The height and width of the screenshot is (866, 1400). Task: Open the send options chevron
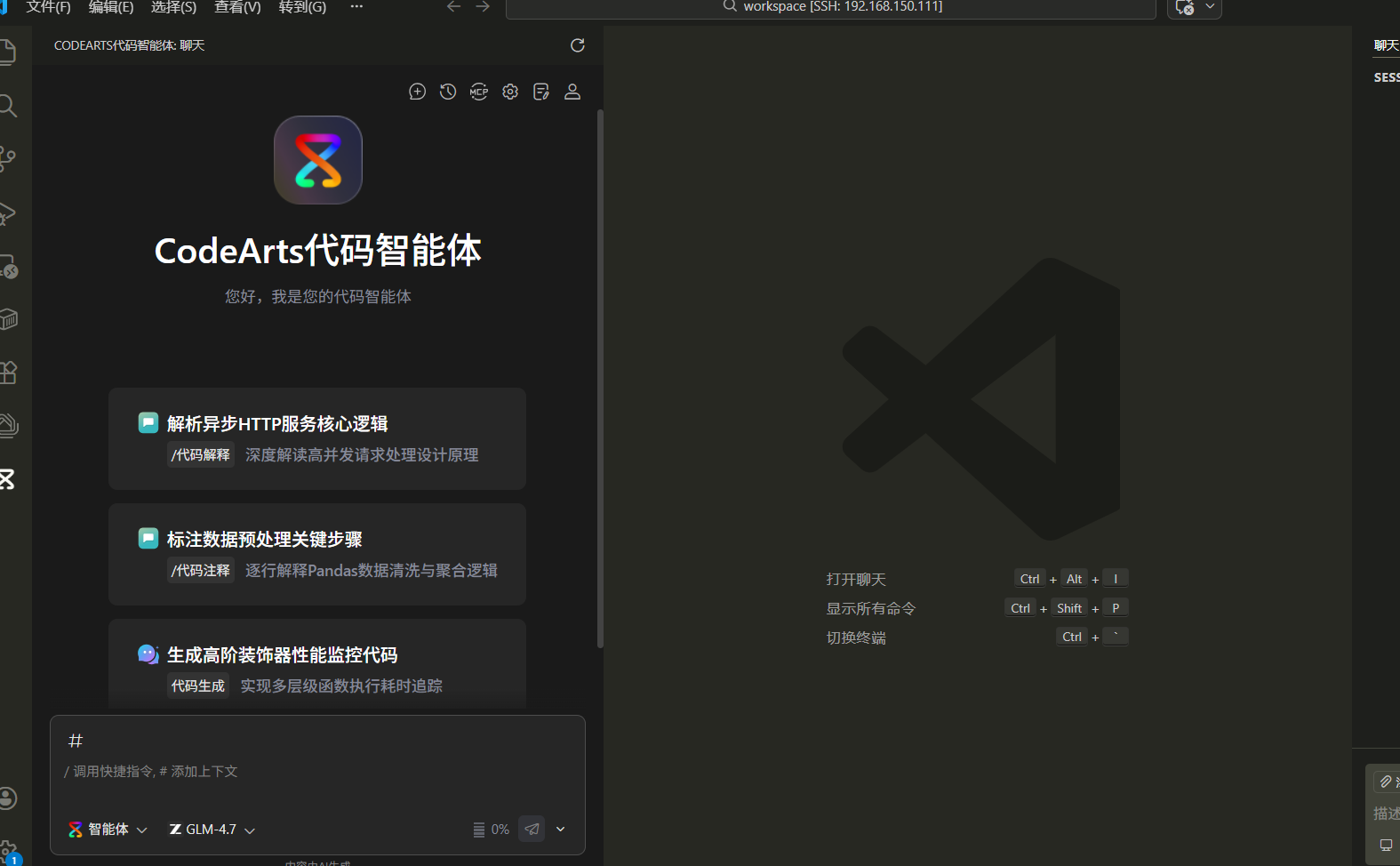point(561,829)
